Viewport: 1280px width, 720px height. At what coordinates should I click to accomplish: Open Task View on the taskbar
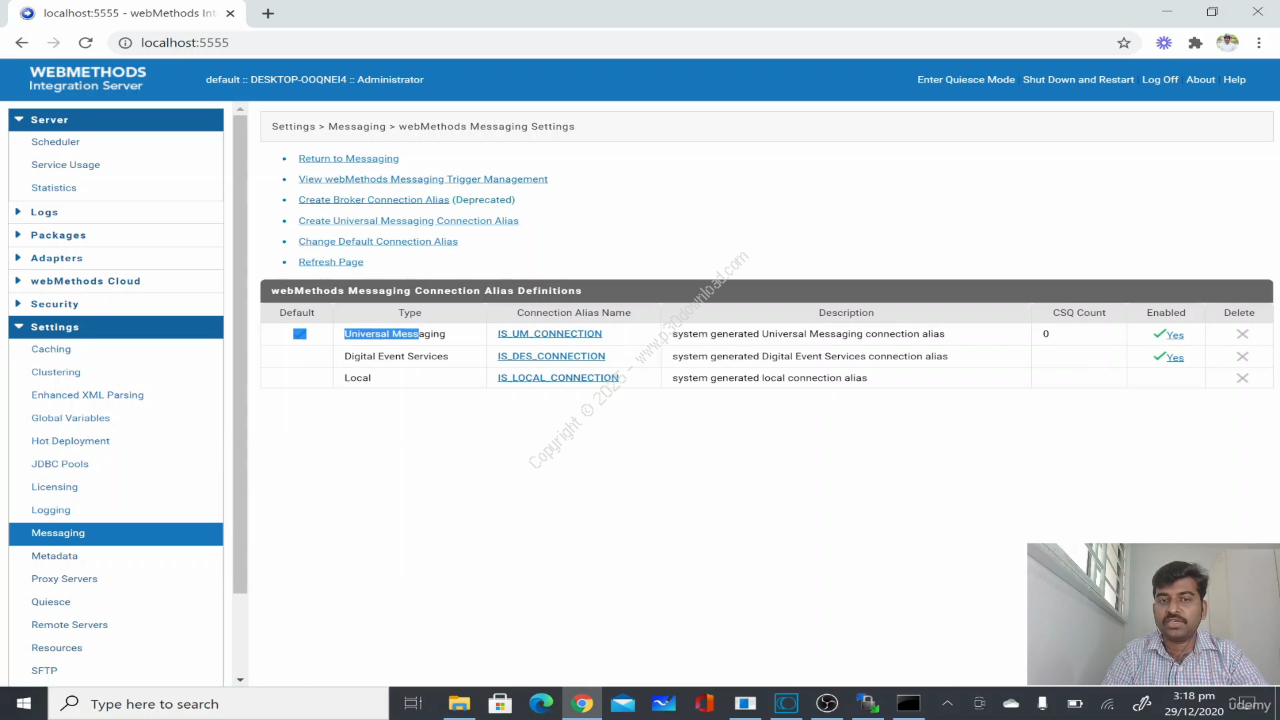(x=413, y=704)
